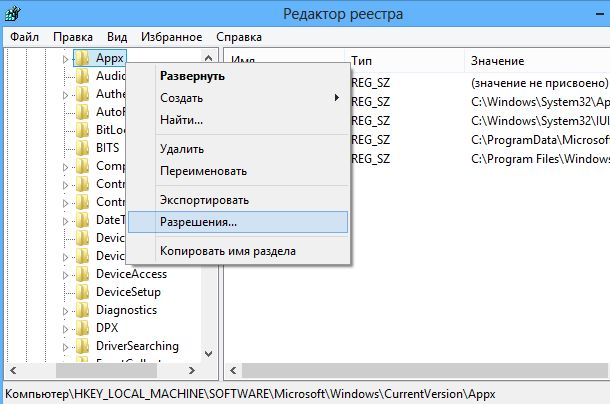Screen dimensions: 610x404
Task: Select the DeviceSetup tree item
Action: [128, 292]
